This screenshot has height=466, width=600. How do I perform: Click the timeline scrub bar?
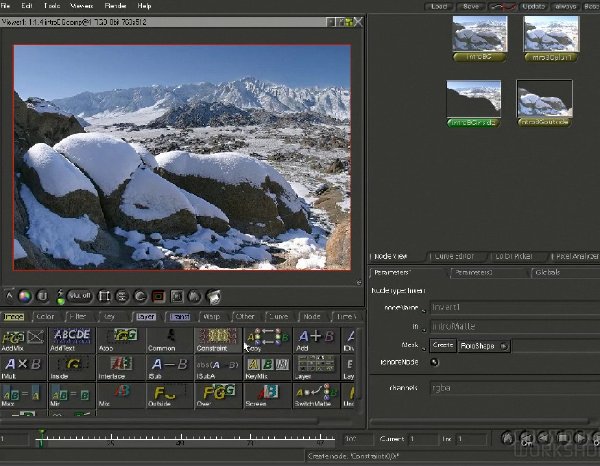tap(190, 438)
